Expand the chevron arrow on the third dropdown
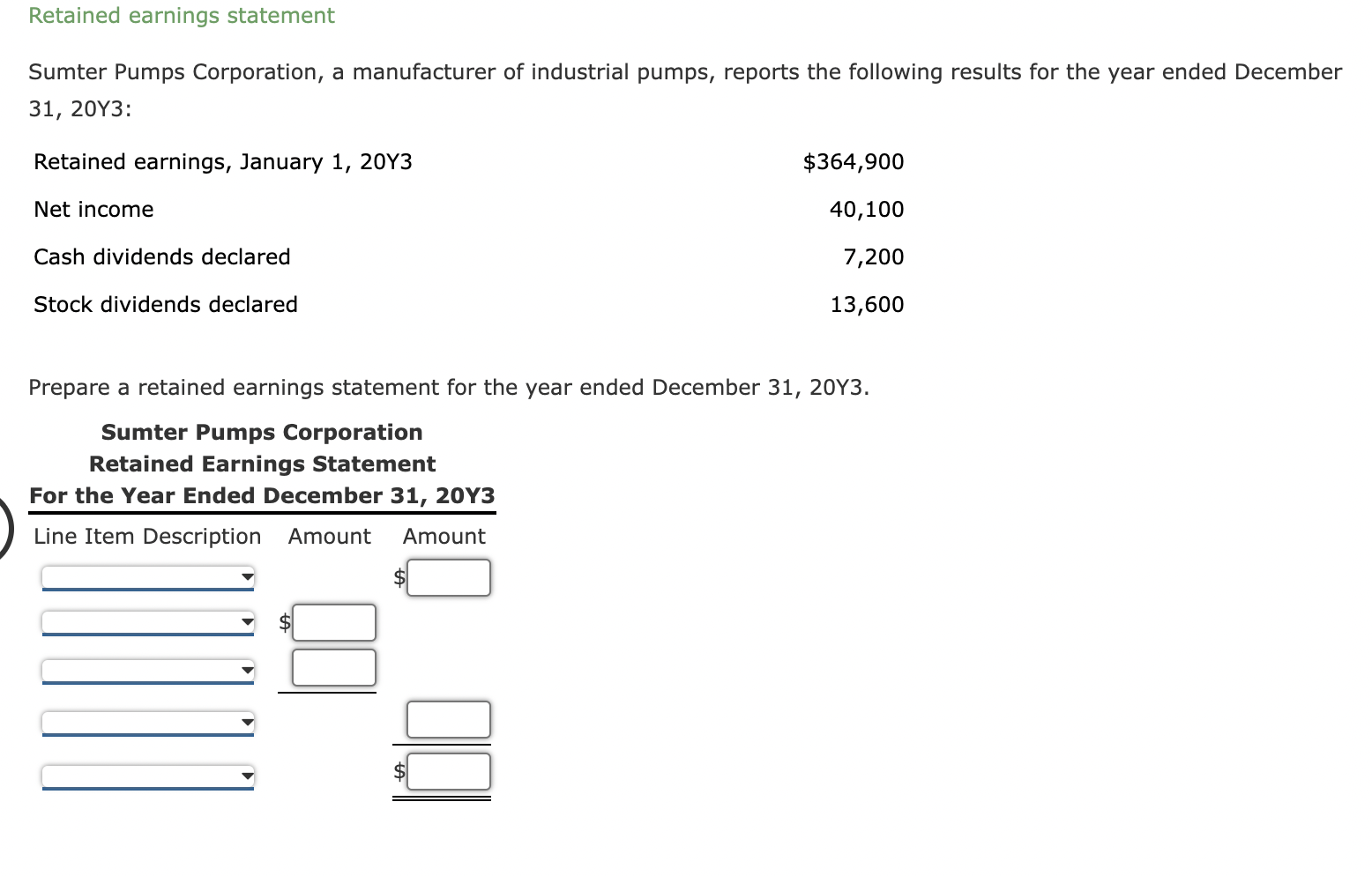The height and width of the screenshot is (876, 1372). point(247,670)
